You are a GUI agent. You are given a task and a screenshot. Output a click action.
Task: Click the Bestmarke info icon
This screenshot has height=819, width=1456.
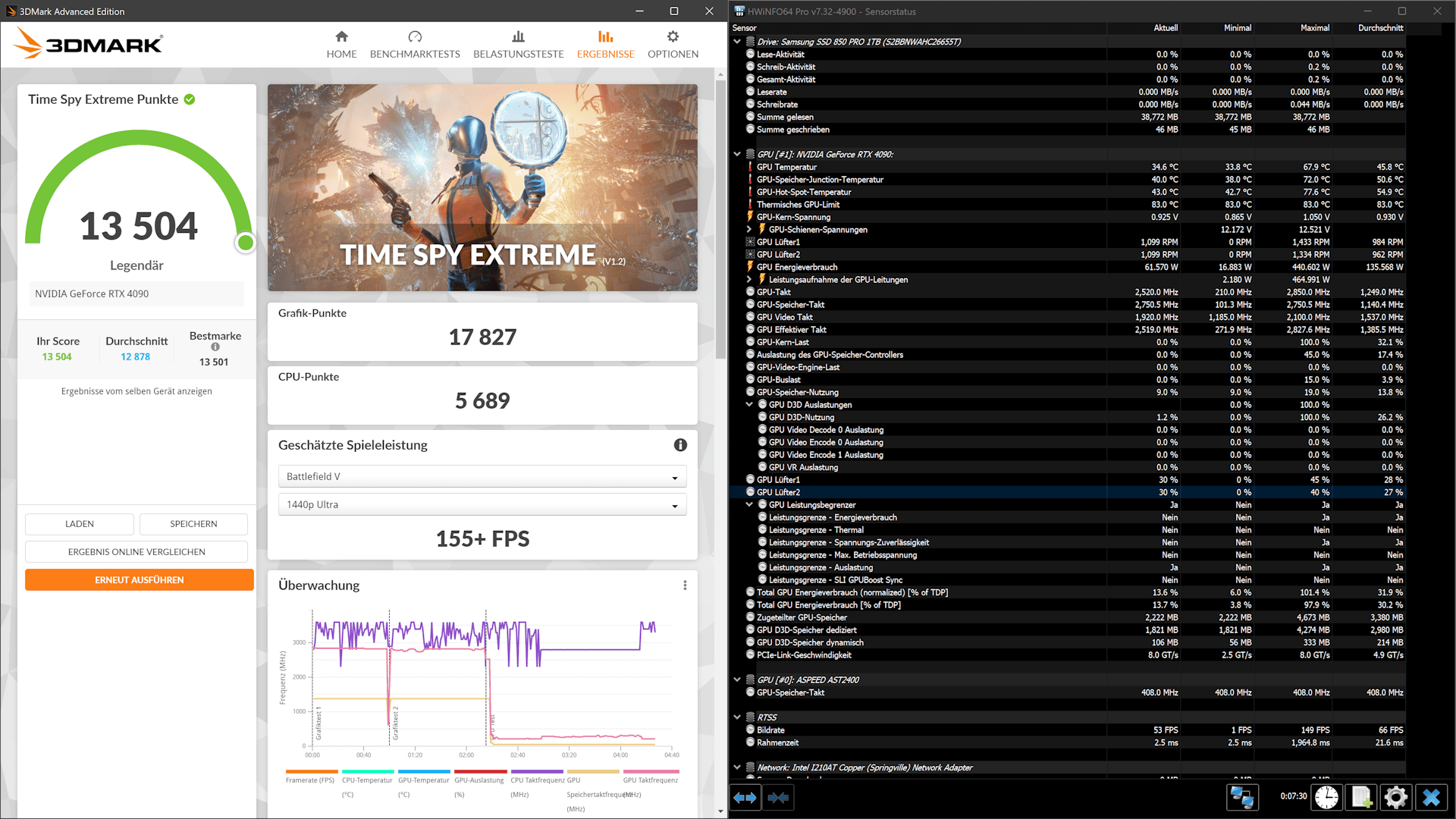click(215, 347)
